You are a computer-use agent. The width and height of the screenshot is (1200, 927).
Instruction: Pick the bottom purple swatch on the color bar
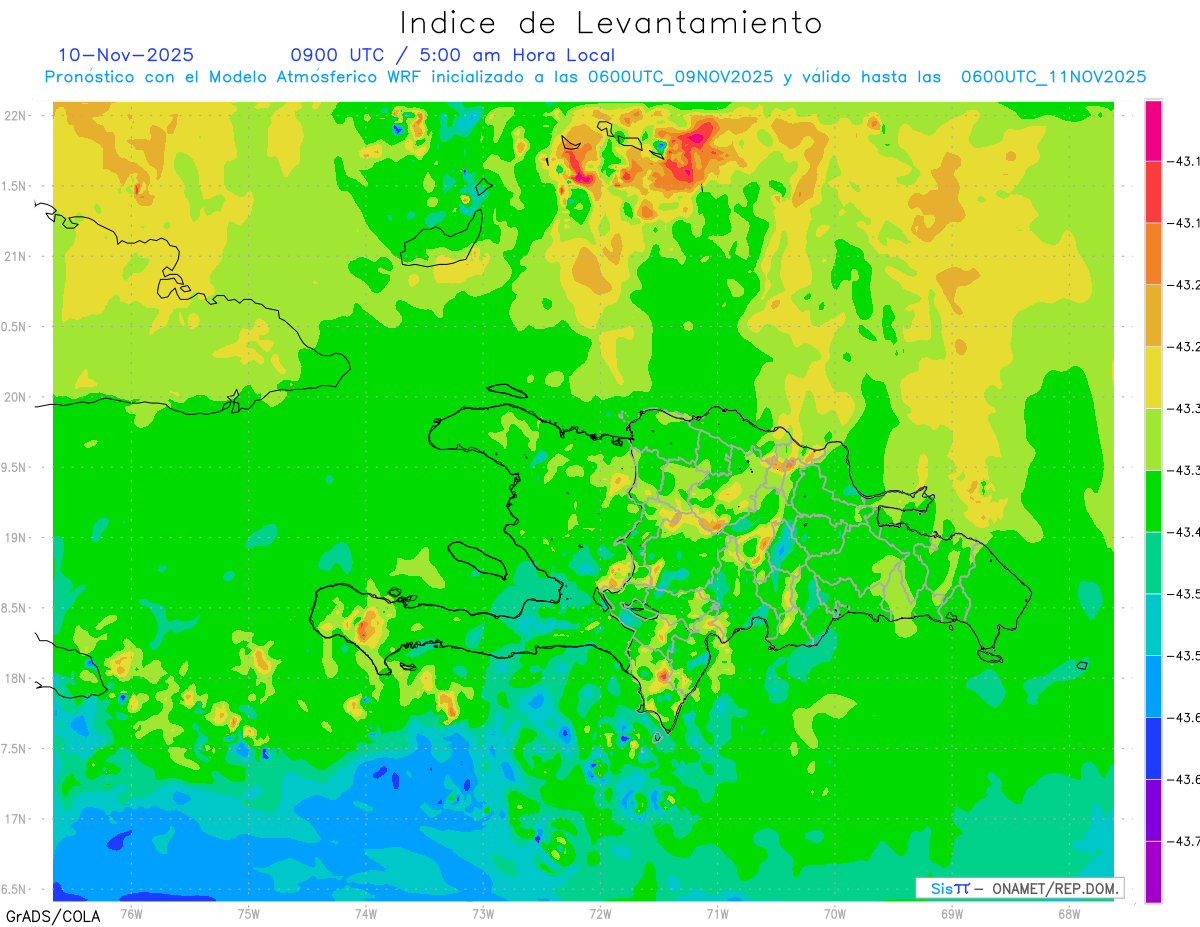1153,872
